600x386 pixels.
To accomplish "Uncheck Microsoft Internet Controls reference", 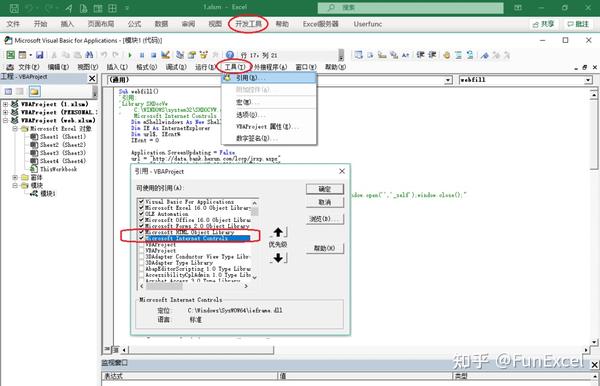I will click(141, 238).
